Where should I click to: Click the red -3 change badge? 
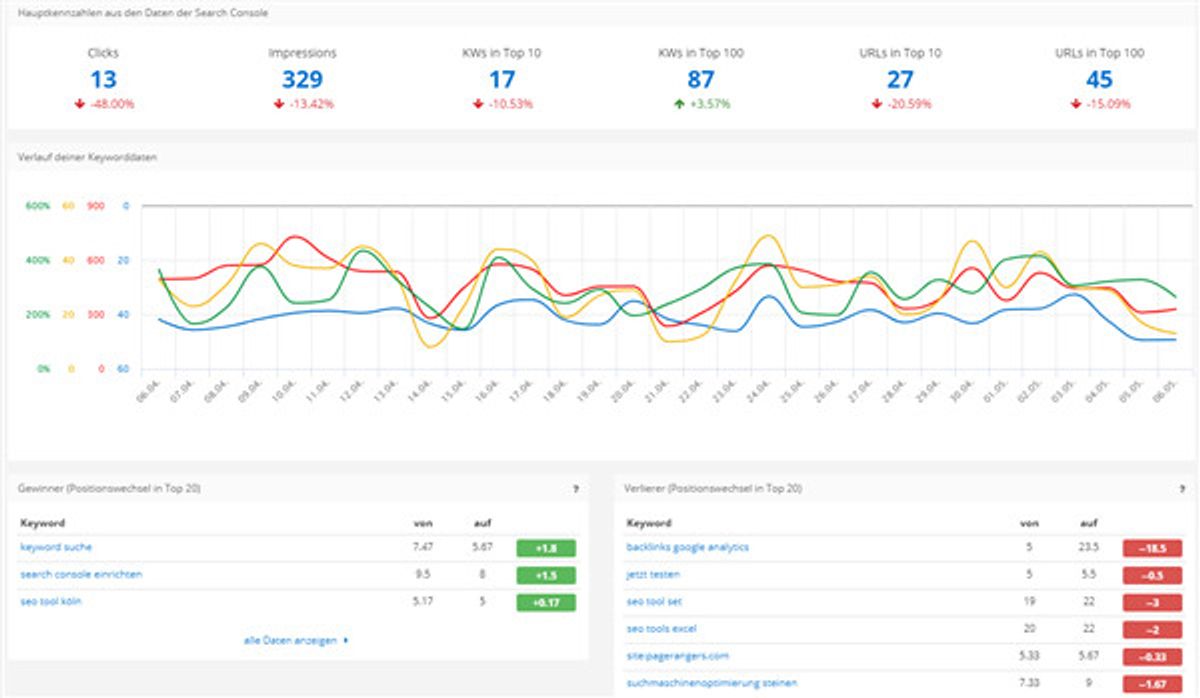[x=1152, y=602]
